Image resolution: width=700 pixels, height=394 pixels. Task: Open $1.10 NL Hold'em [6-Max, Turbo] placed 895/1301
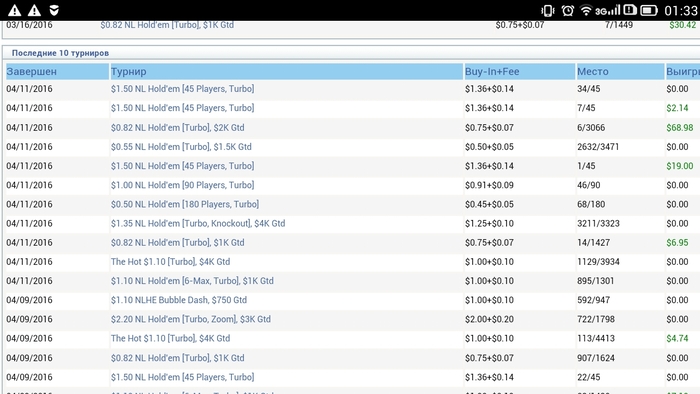pos(192,281)
